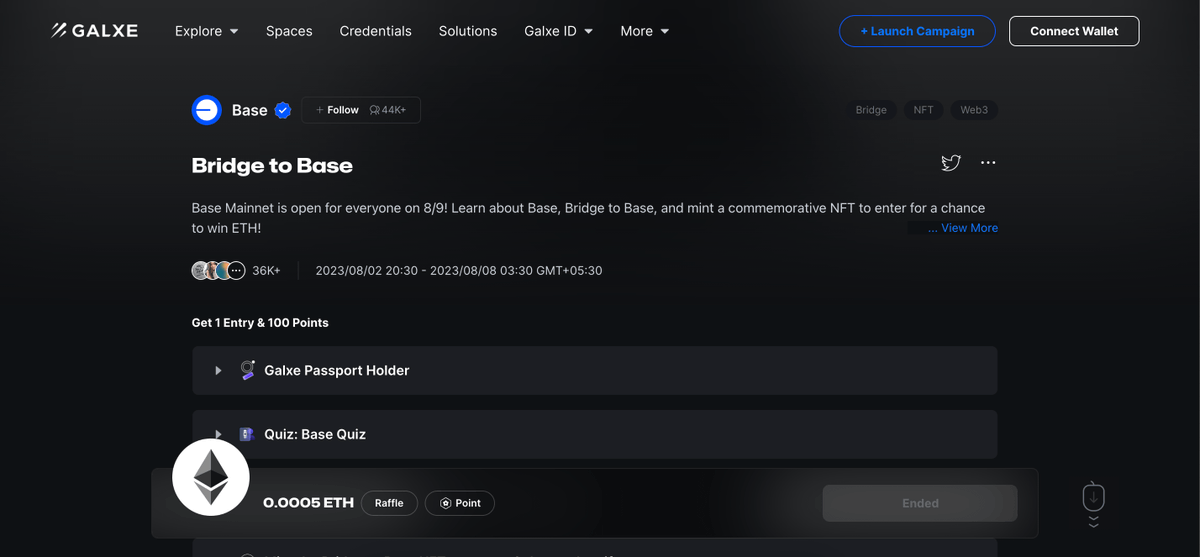Viewport: 1200px width, 557px height.
Task: Select the NFT tag
Action: coord(923,110)
